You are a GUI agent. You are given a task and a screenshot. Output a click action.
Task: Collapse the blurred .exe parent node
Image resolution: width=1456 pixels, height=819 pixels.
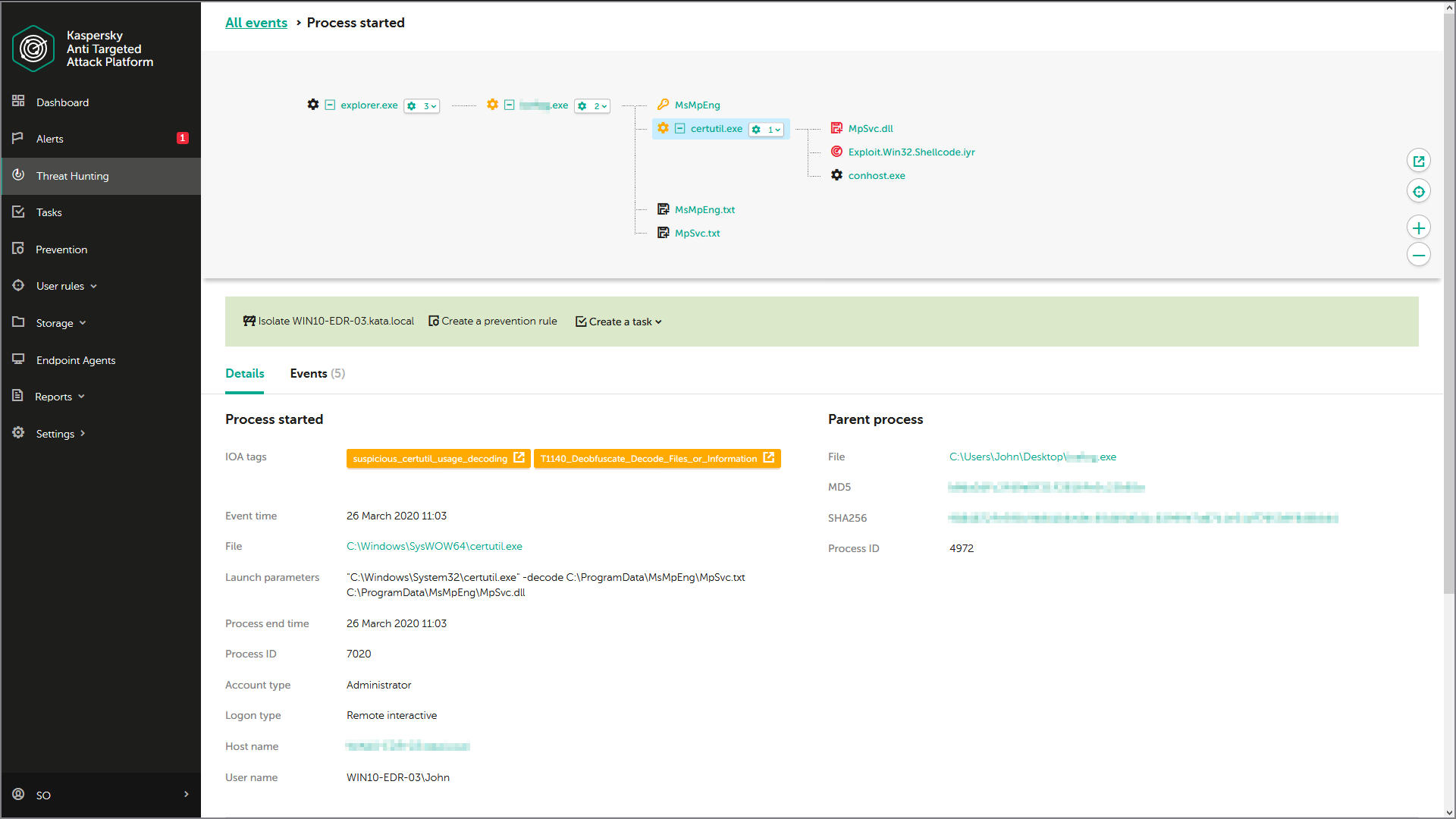[510, 105]
